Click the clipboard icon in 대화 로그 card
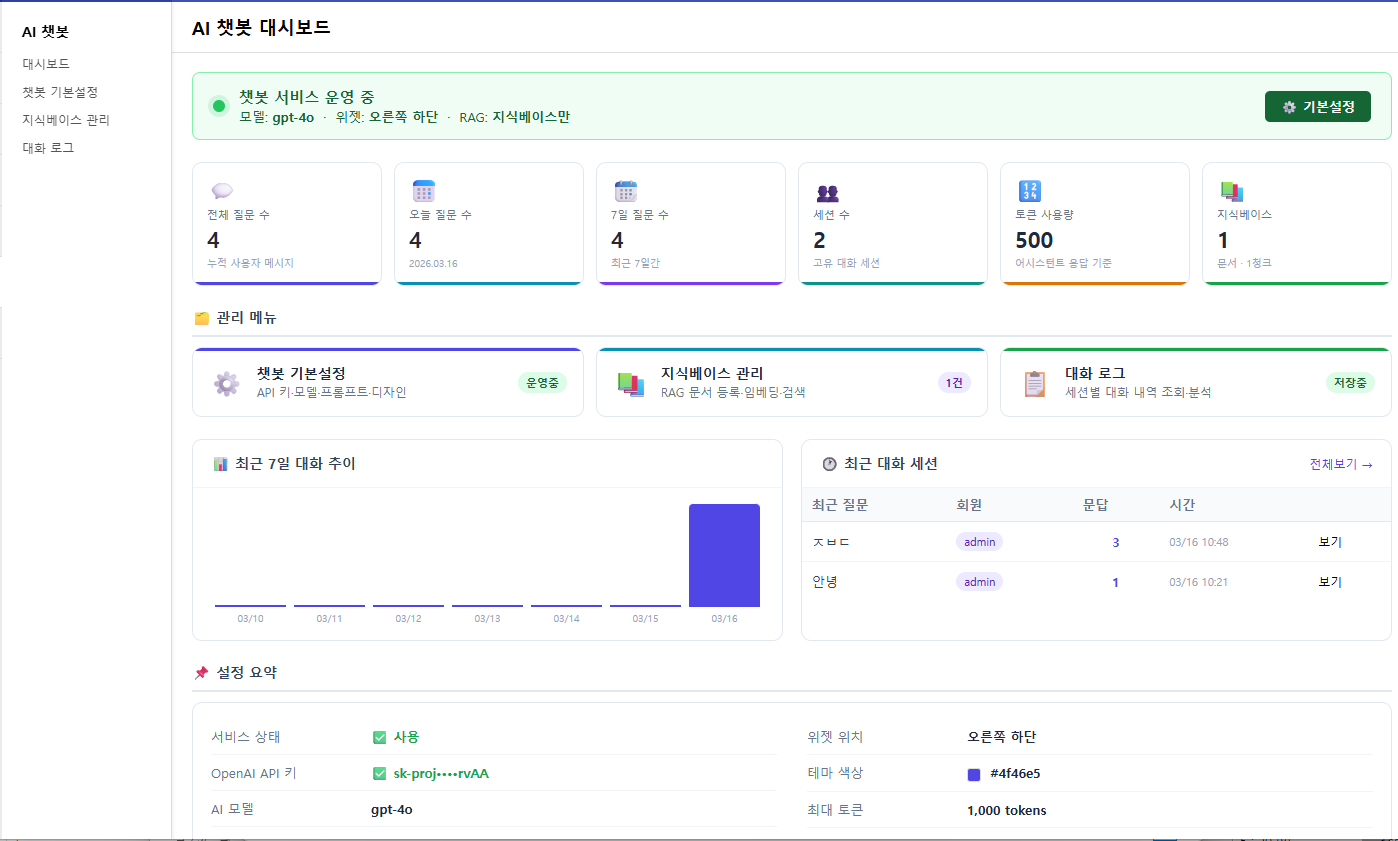1398x841 pixels. click(1035, 384)
